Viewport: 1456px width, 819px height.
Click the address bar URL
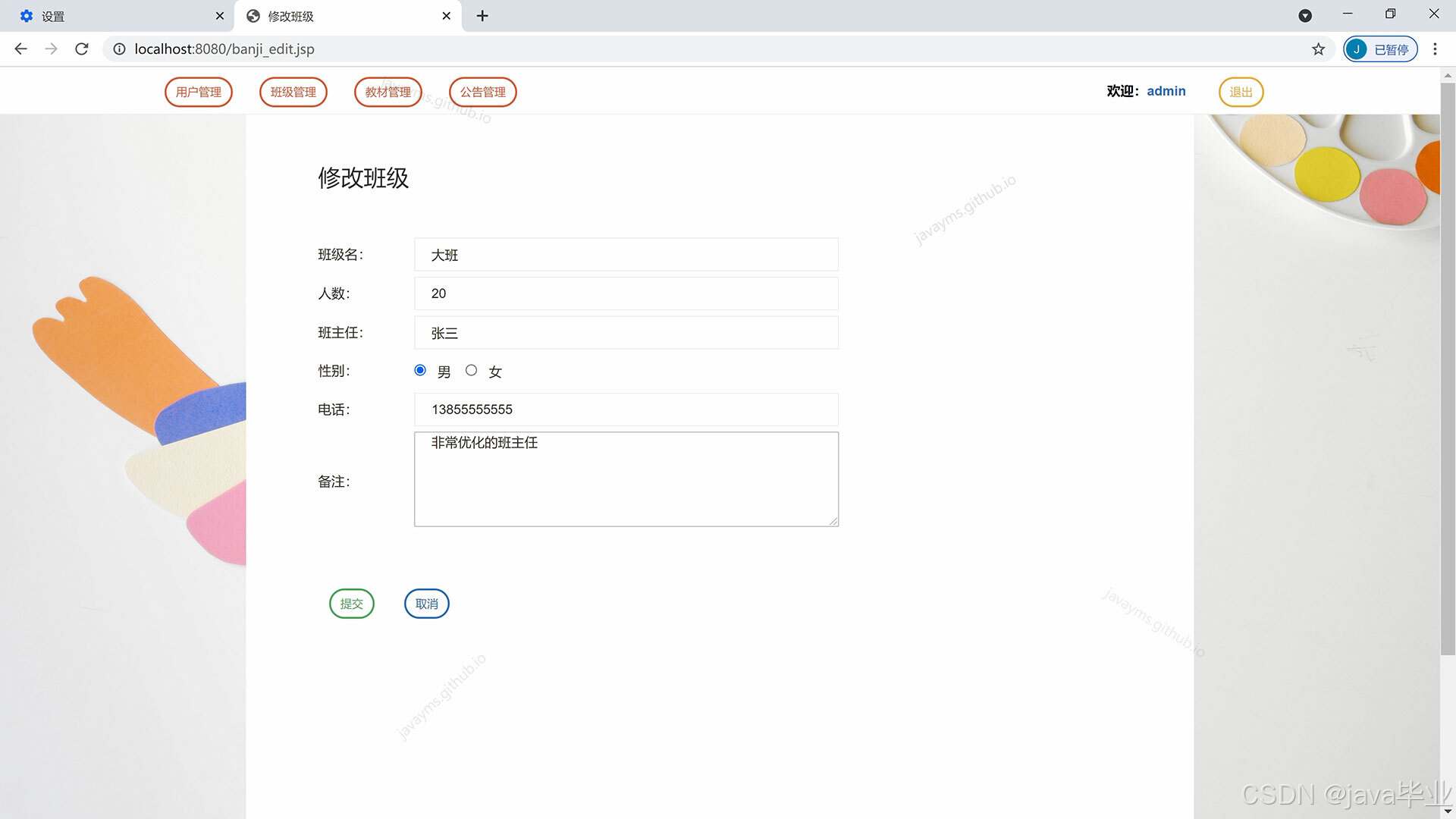(x=224, y=49)
